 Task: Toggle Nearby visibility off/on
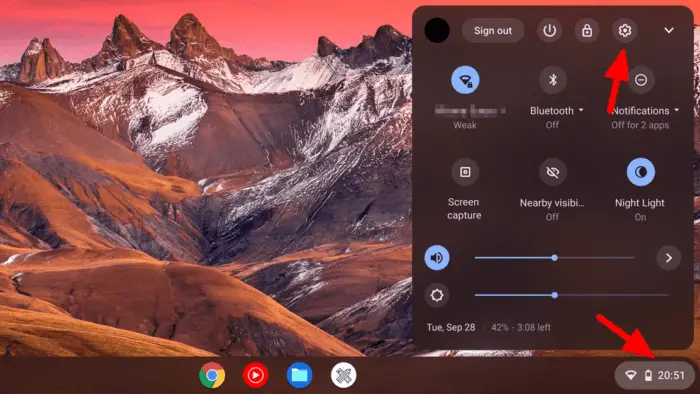point(553,172)
